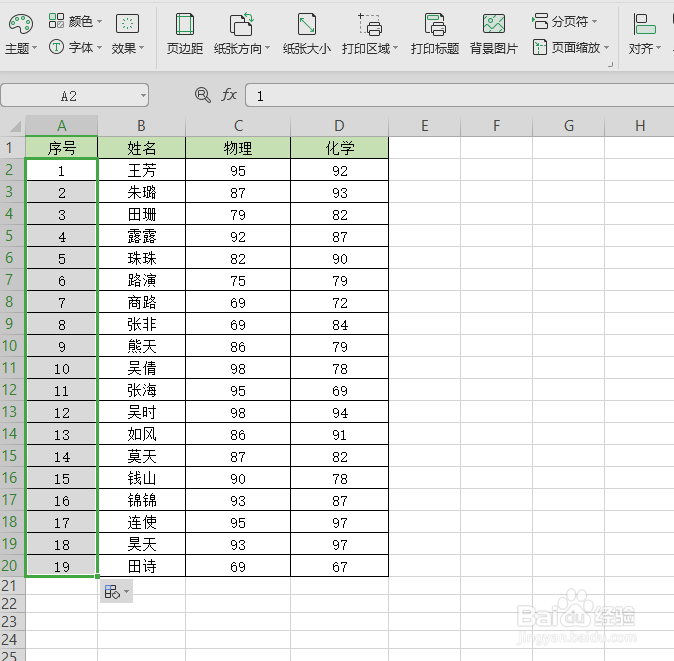
Task: Select column E header
Action: (x=425, y=126)
